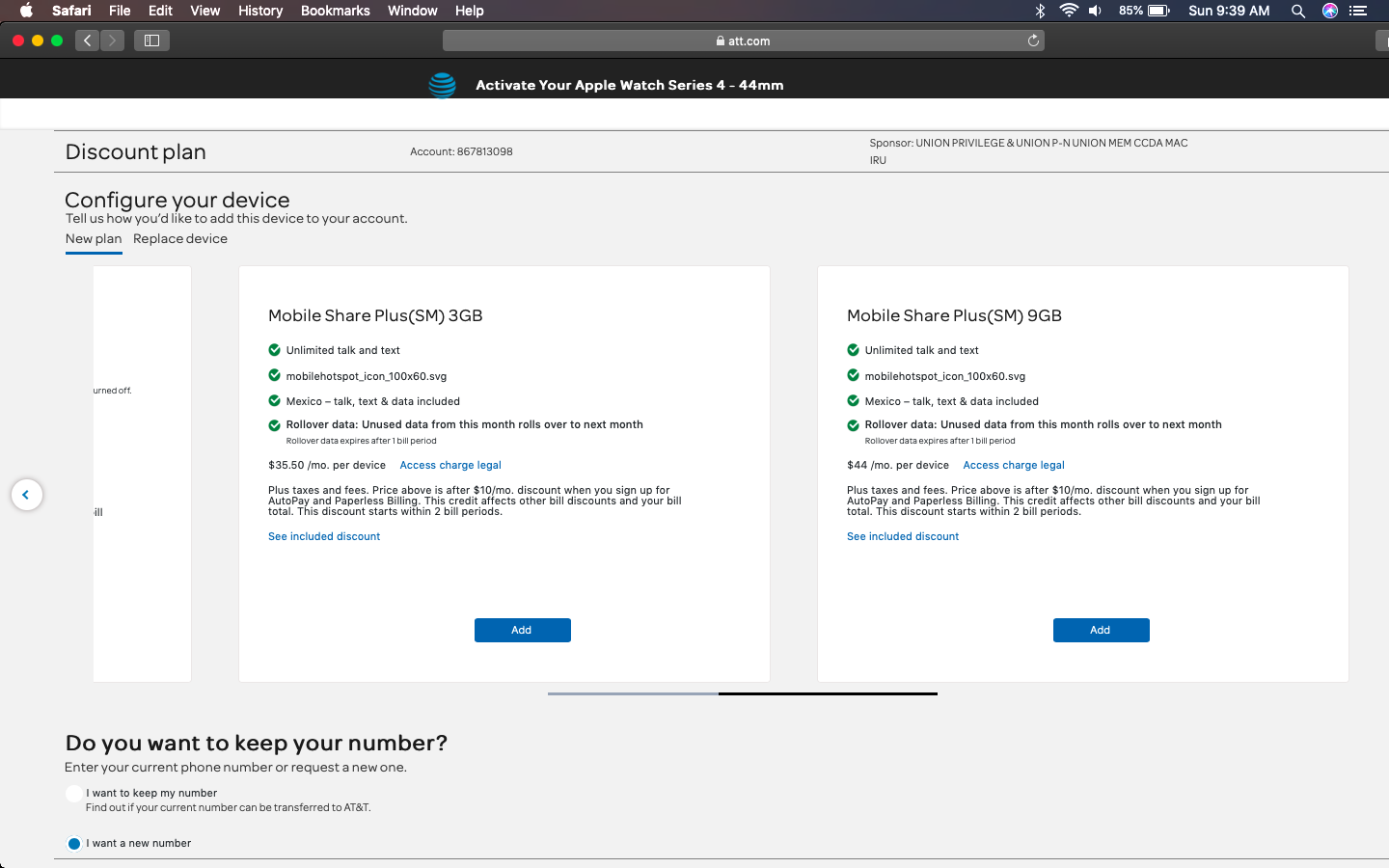Add the Mobile Share Plus 9GB plan
Viewport: 1389px width, 868px height.
[x=1101, y=630]
